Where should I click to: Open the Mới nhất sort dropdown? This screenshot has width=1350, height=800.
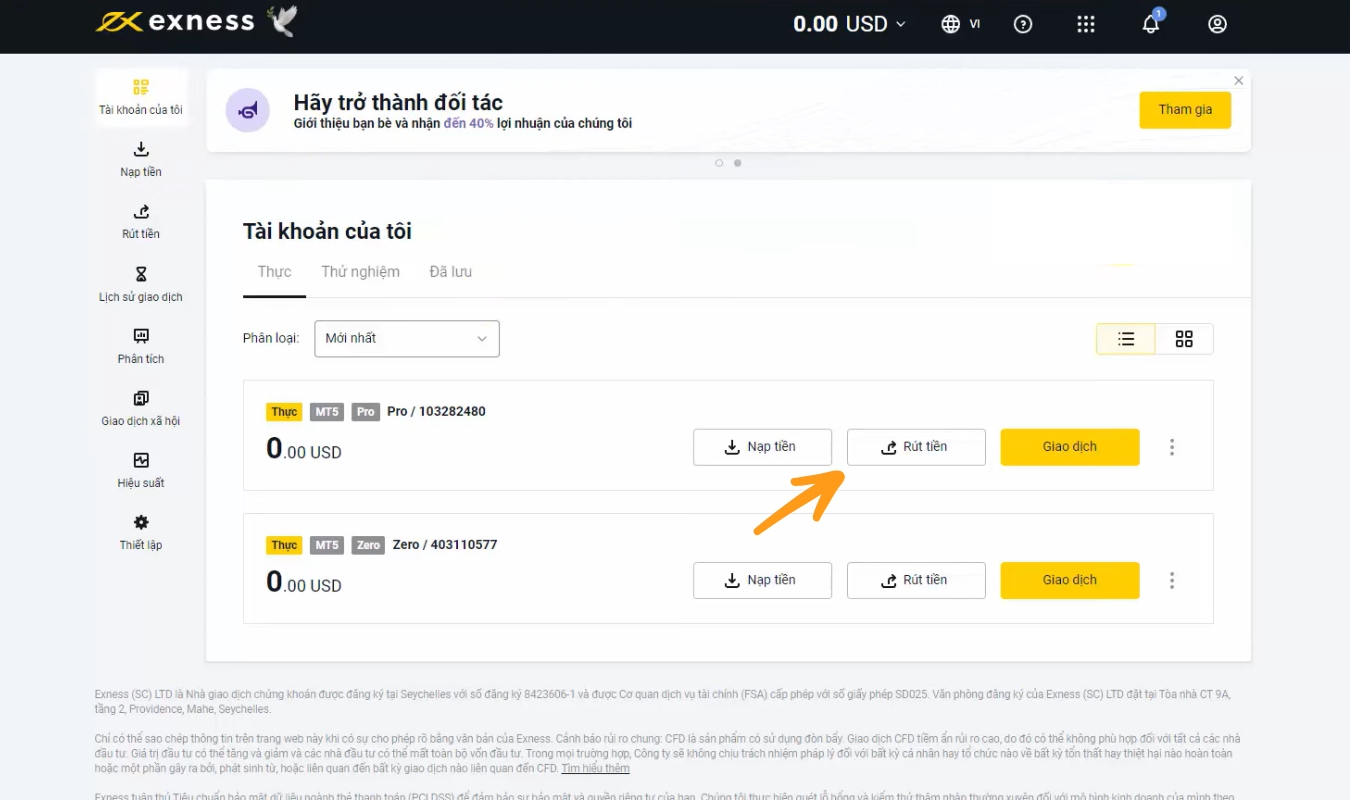pos(407,338)
